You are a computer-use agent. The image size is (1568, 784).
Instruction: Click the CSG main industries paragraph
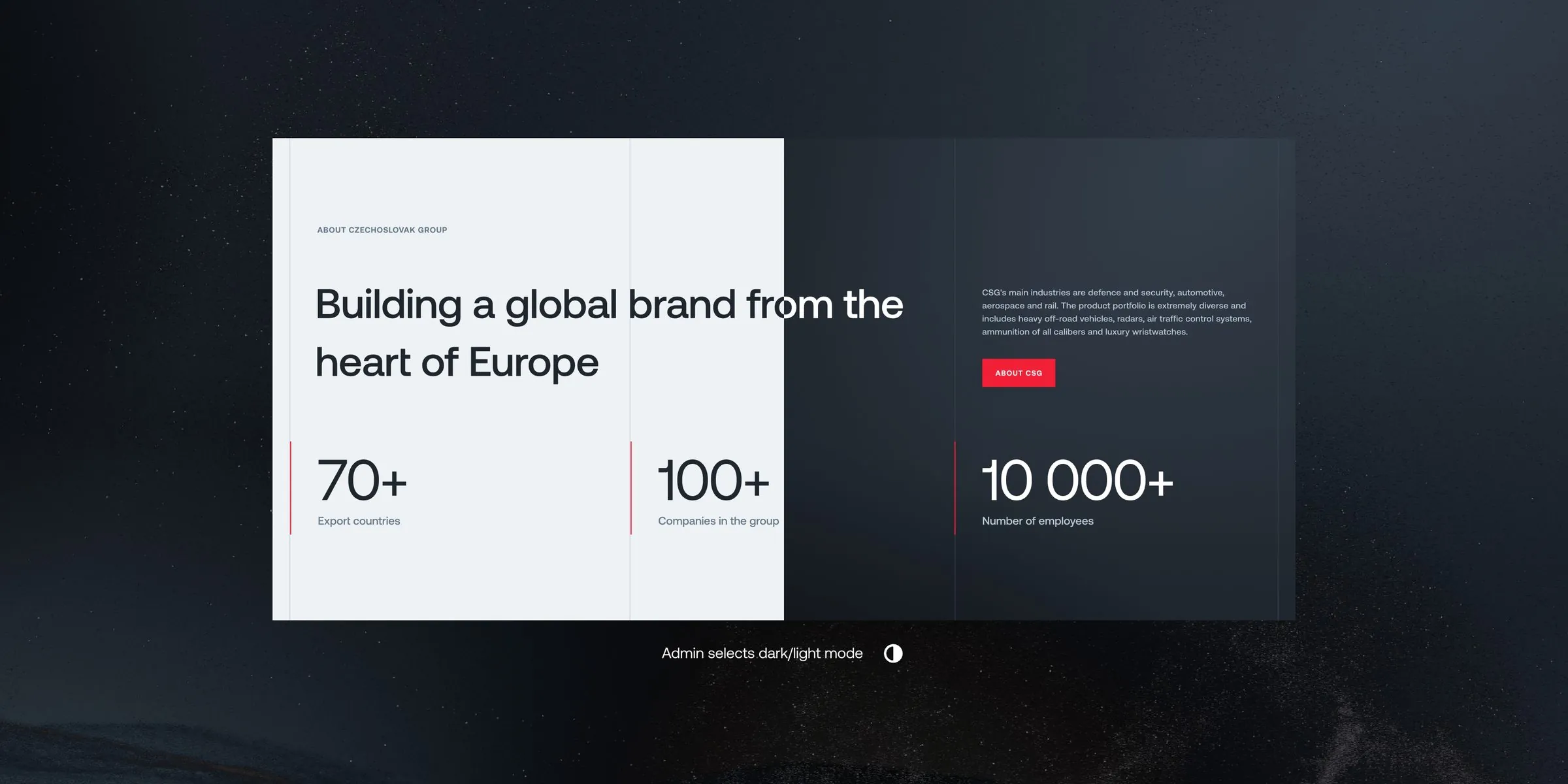(x=1117, y=312)
